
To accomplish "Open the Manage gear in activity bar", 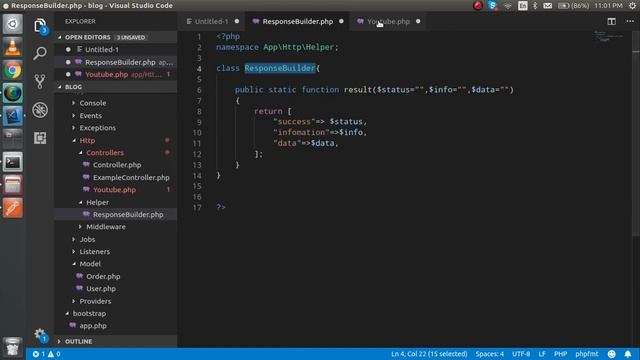I will click(40, 335).
